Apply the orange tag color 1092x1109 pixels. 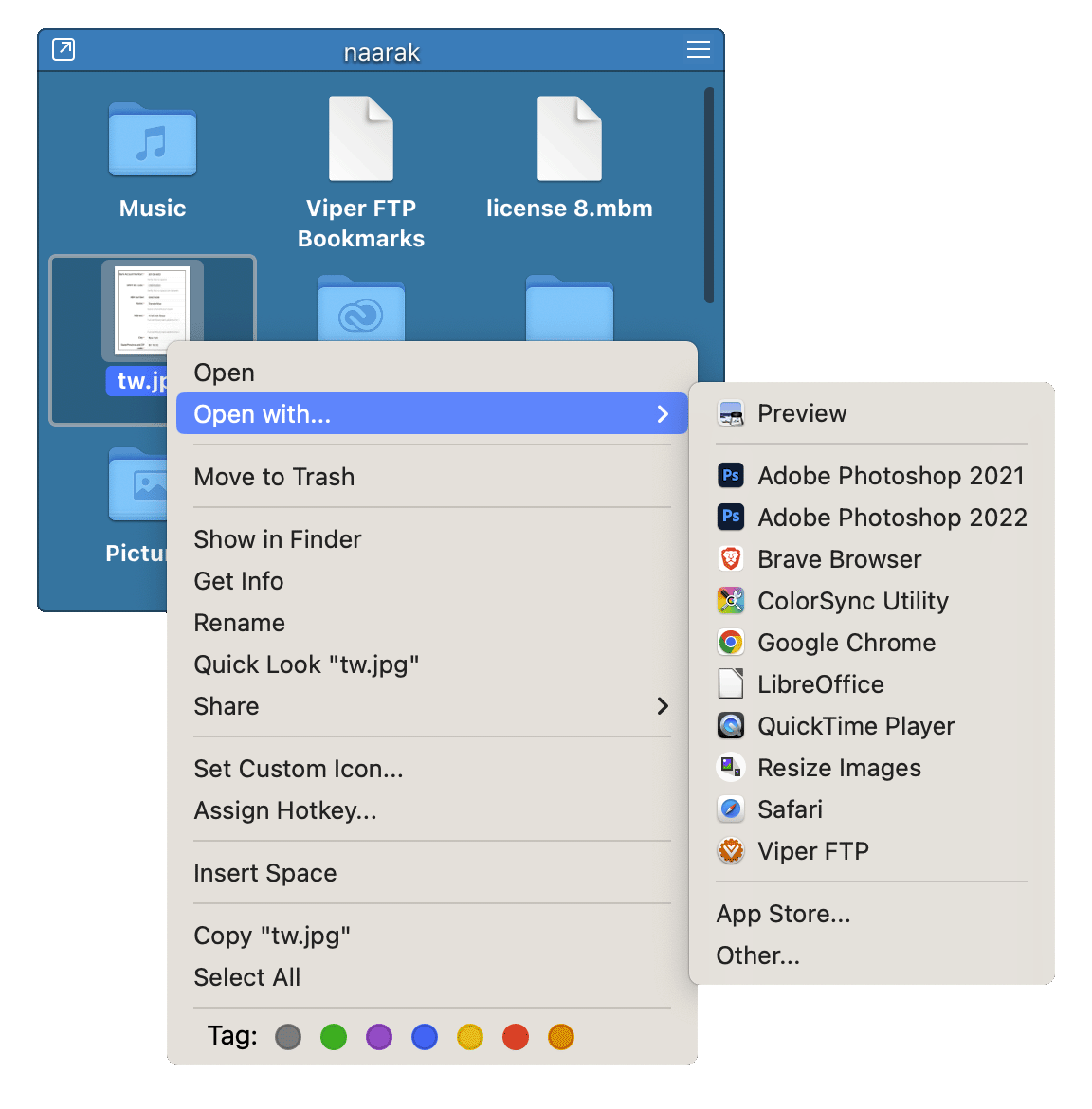click(x=561, y=1037)
